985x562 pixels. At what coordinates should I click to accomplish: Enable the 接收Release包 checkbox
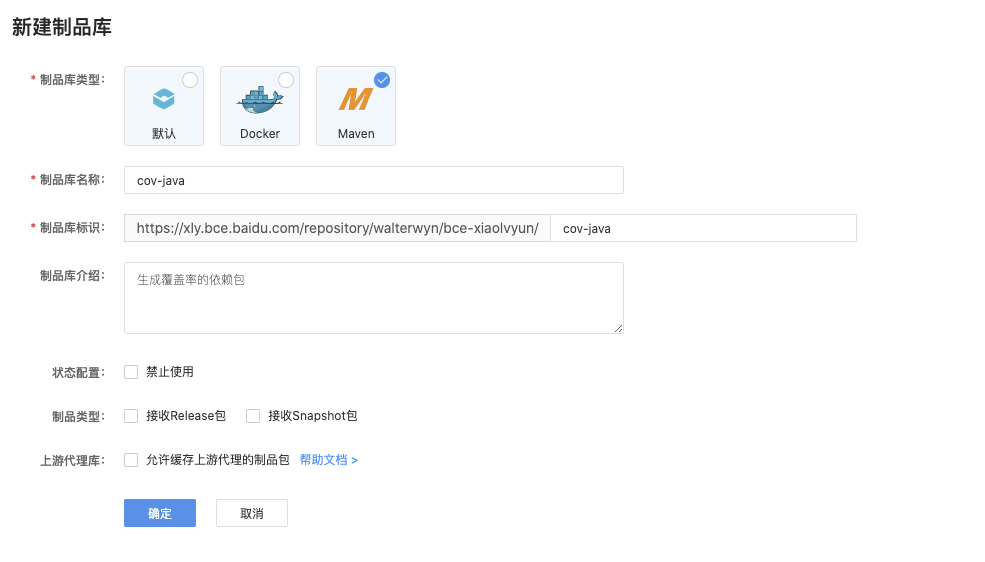pos(131,416)
